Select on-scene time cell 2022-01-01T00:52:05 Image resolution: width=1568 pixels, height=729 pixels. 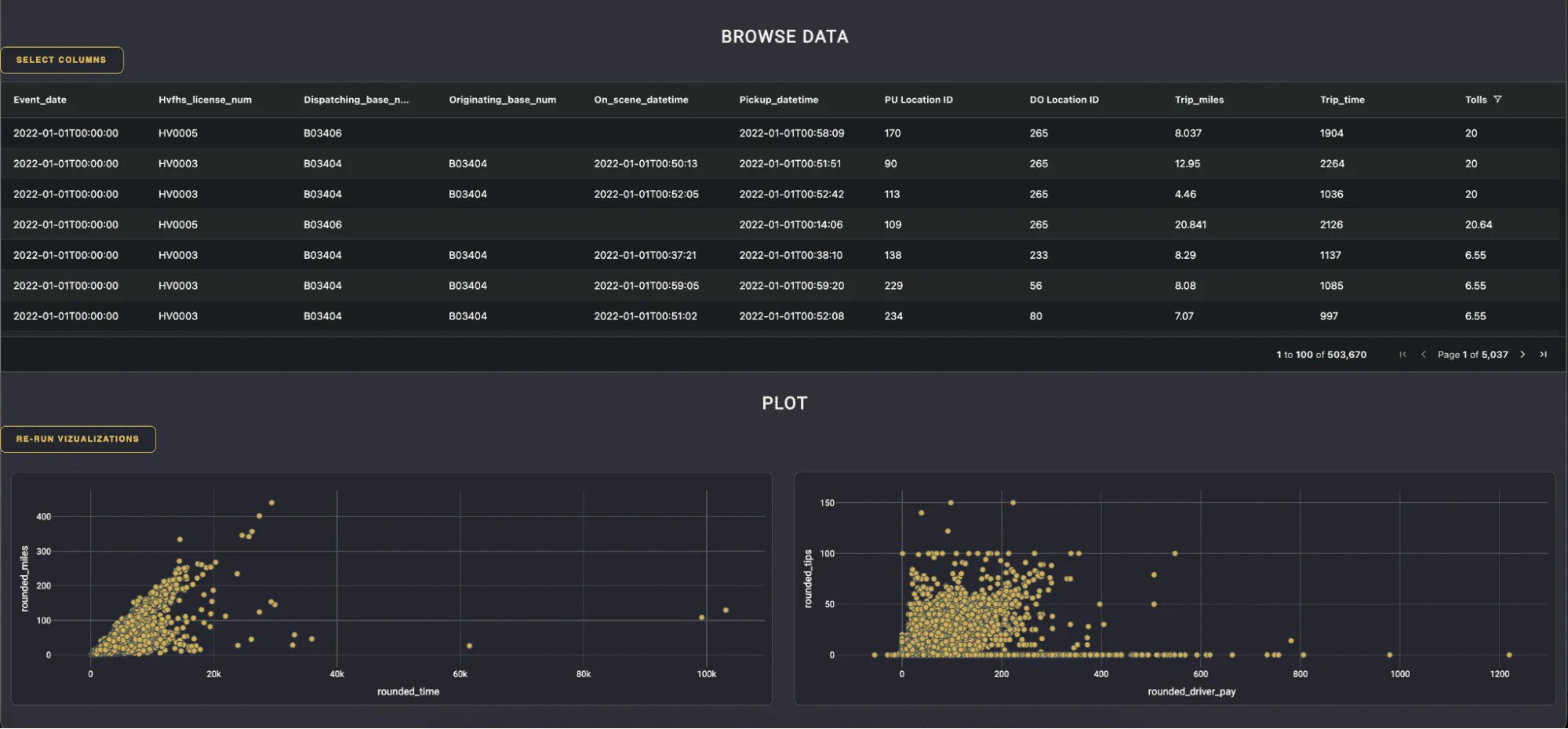pos(646,195)
